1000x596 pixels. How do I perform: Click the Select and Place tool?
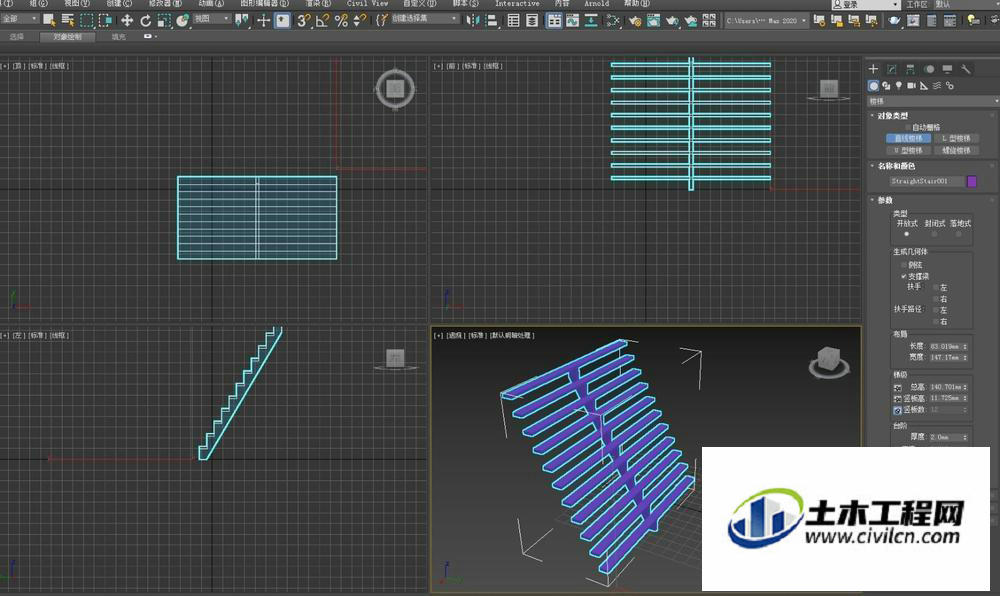pos(182,20)
